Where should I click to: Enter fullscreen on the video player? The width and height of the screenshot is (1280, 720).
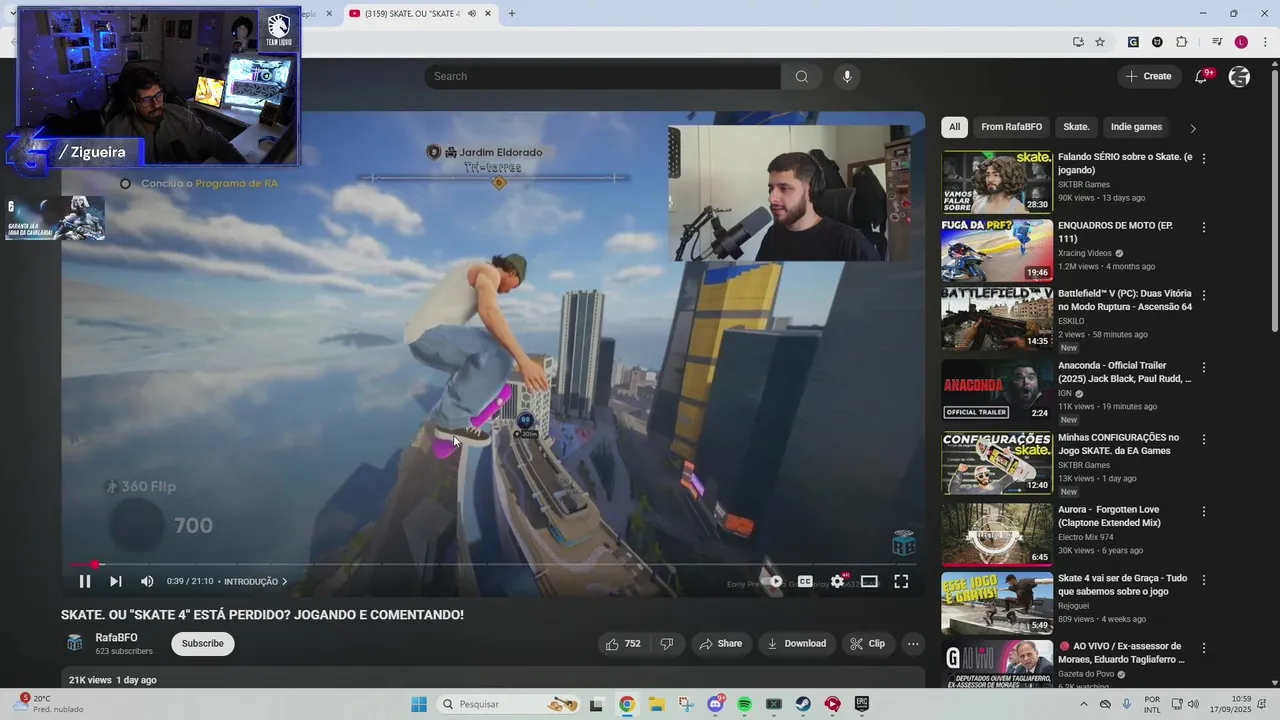coord(901,581)
